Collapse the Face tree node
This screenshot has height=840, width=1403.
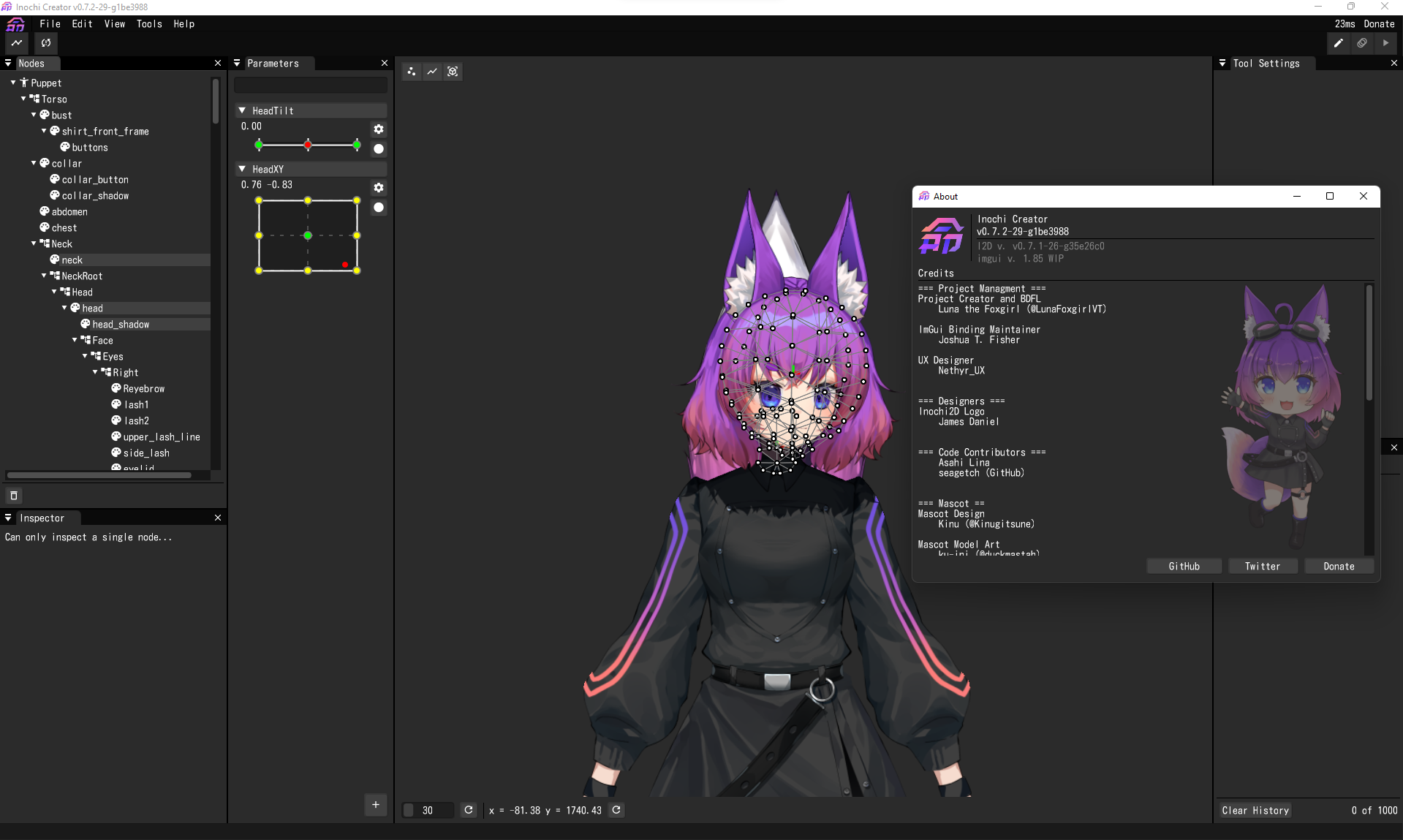[x=75, y=340]
